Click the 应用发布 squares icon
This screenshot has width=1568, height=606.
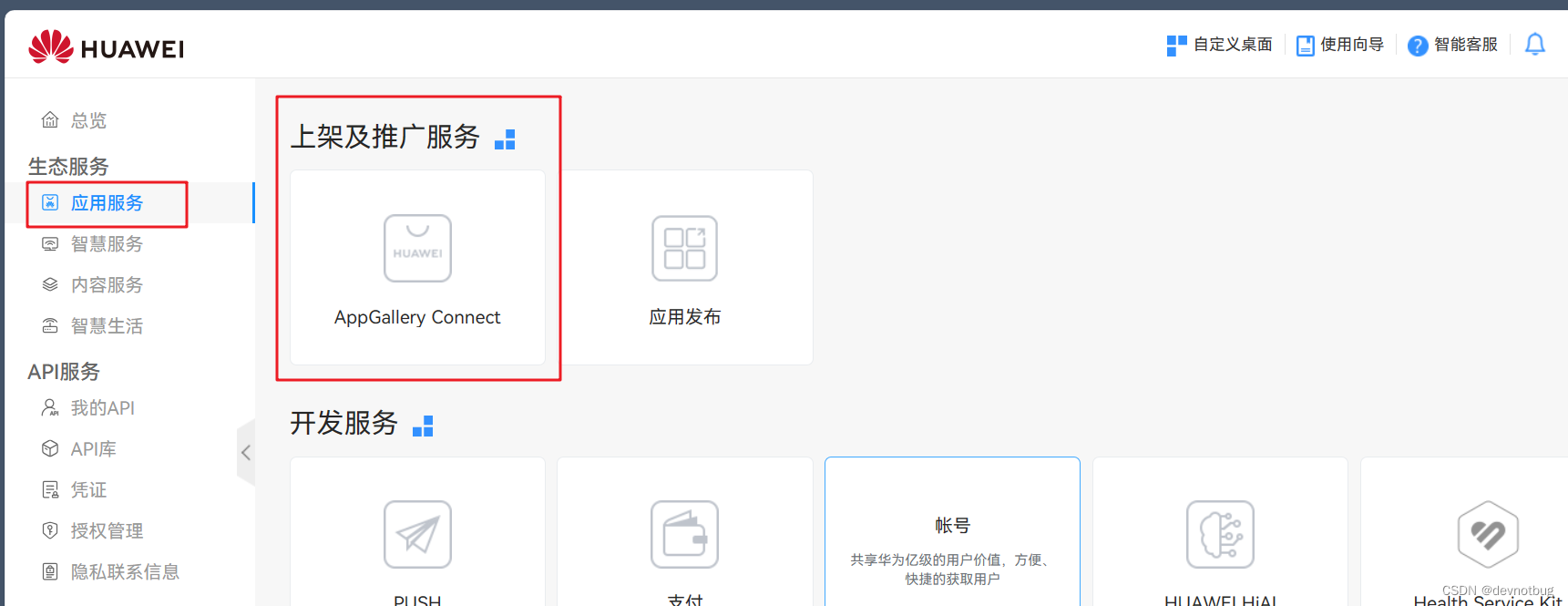685,248
